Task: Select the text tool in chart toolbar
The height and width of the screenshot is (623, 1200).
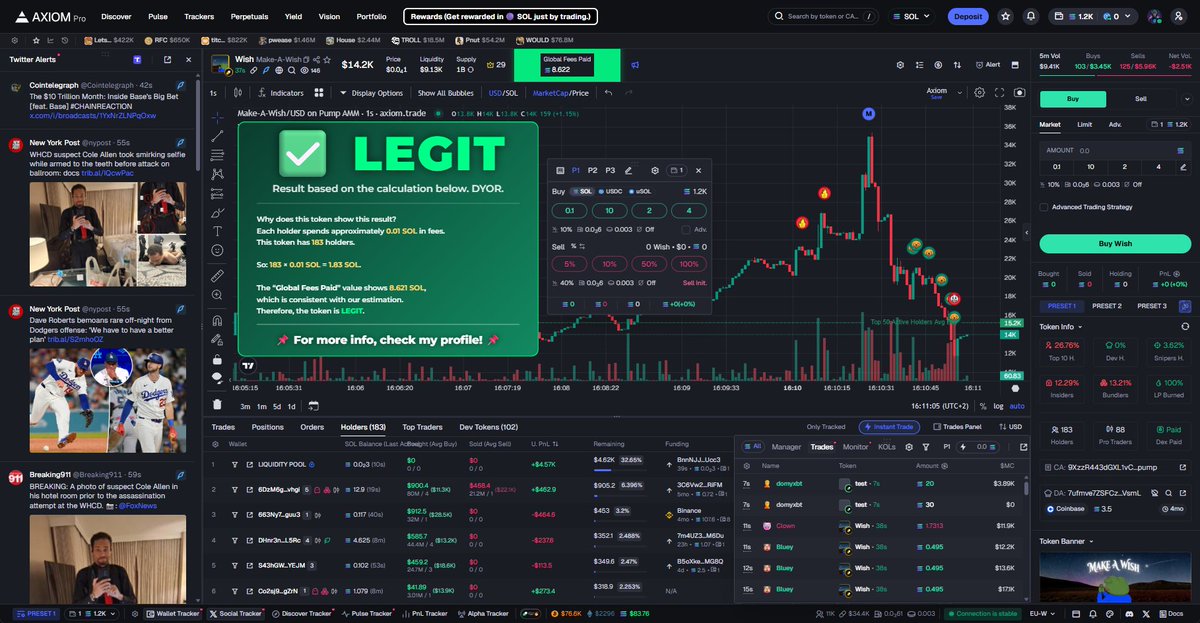Action: (x=217, y=231)
